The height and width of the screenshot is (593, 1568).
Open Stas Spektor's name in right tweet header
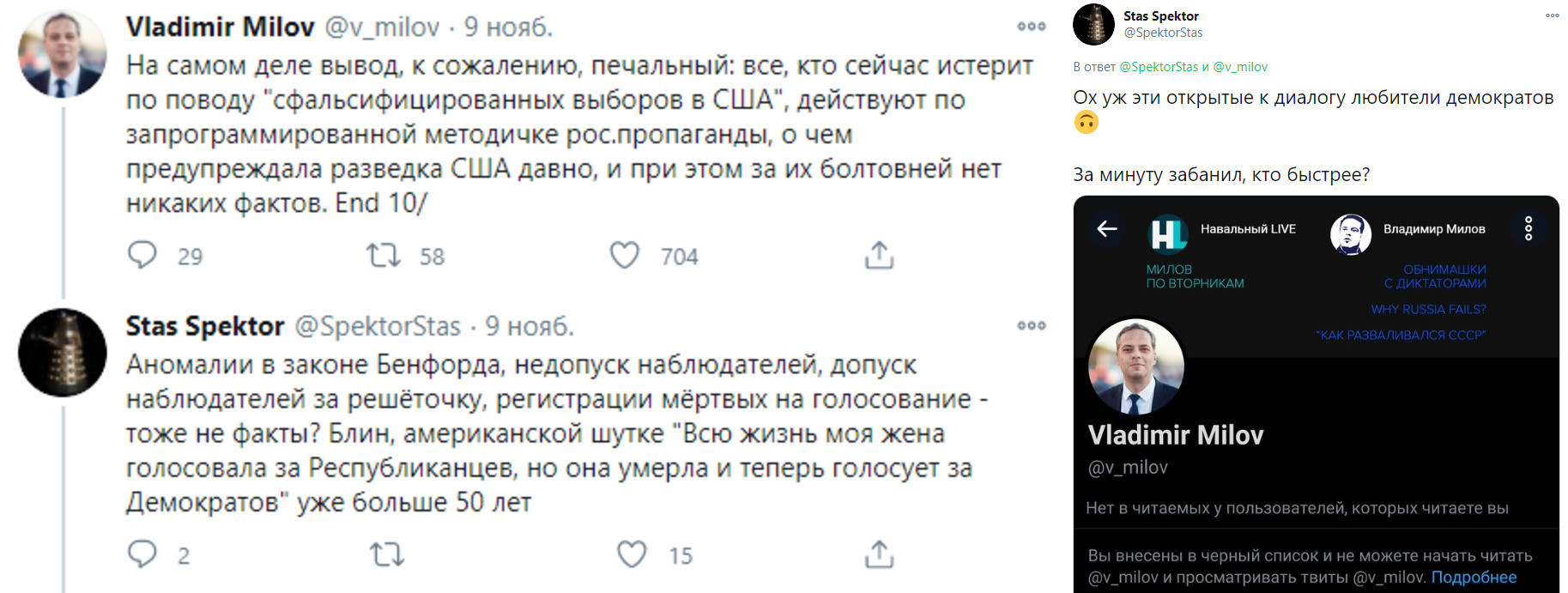click(1160, 15)
